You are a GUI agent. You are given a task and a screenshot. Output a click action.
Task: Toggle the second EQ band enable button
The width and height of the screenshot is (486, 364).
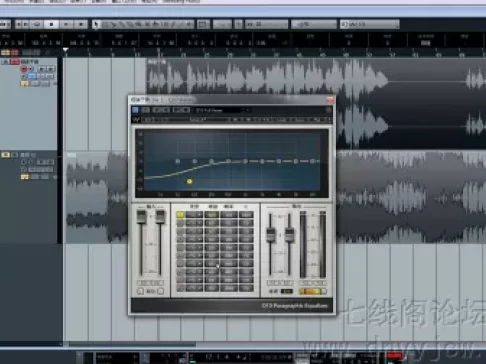tap(180, 223)
